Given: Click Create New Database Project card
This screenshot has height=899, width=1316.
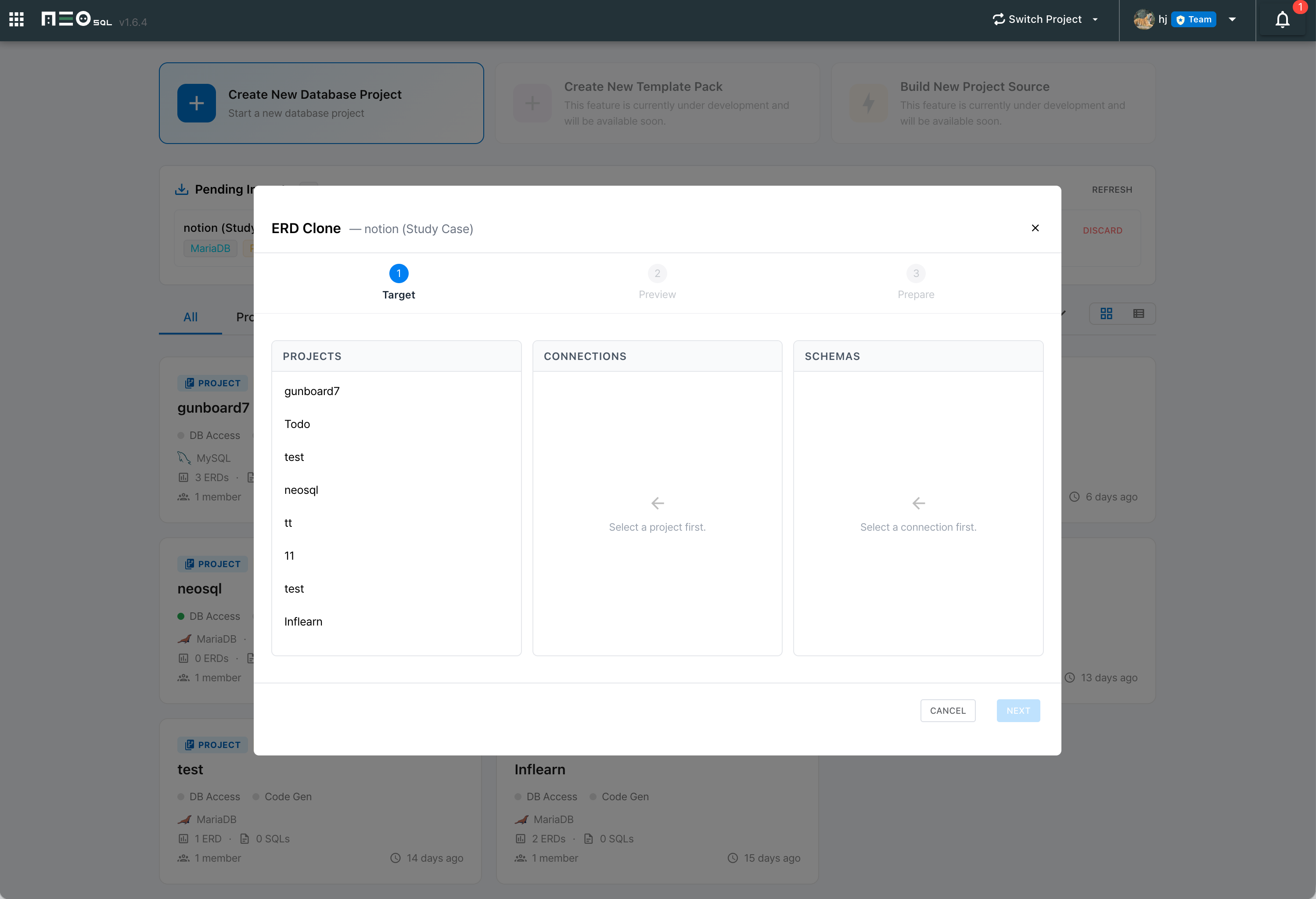Looking at the screenshot, I should coord(321,103).
